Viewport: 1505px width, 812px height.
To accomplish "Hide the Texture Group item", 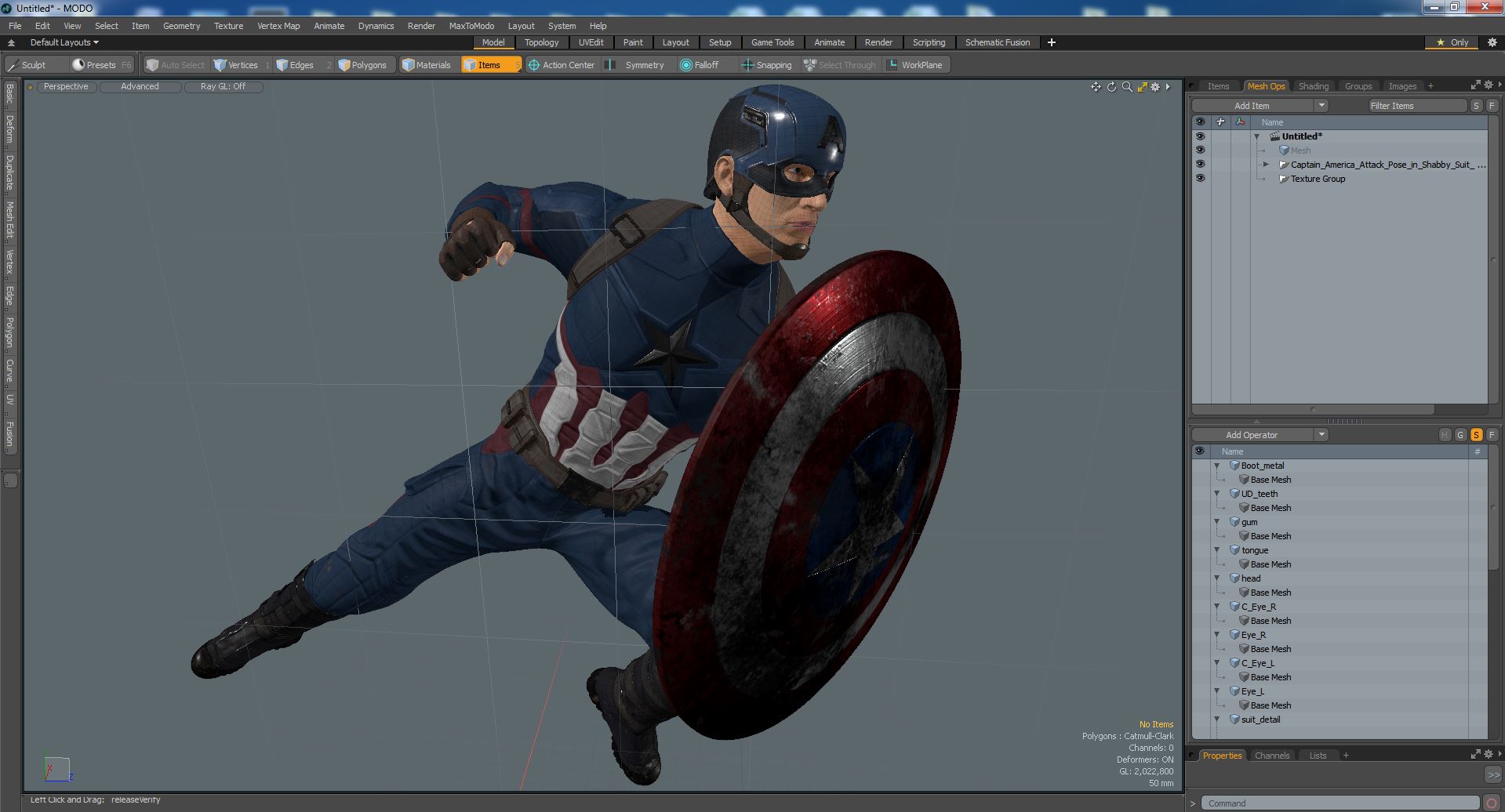I will click(x=1200, y=179).
